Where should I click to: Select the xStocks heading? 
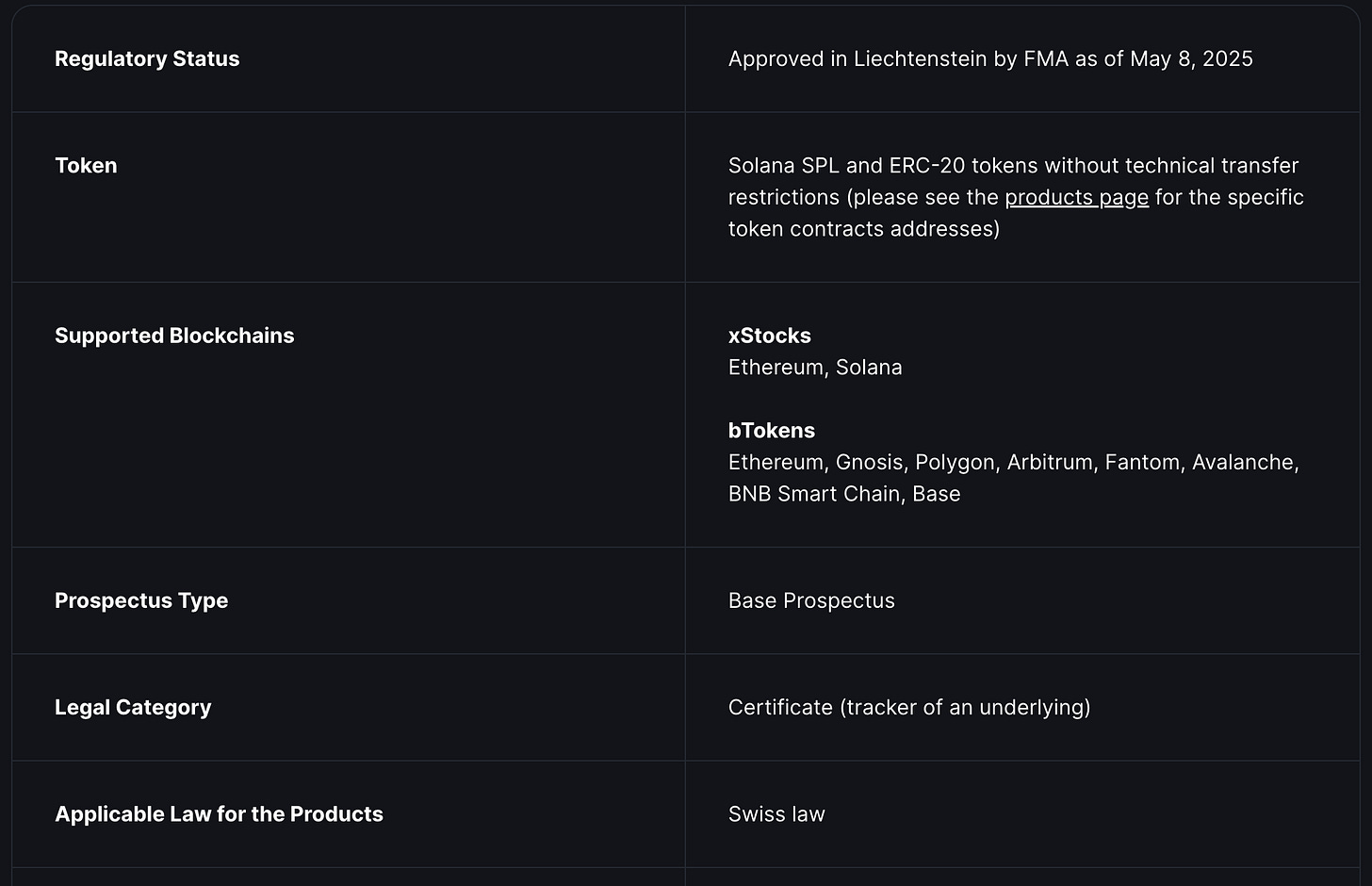click(x=769, y=336)
